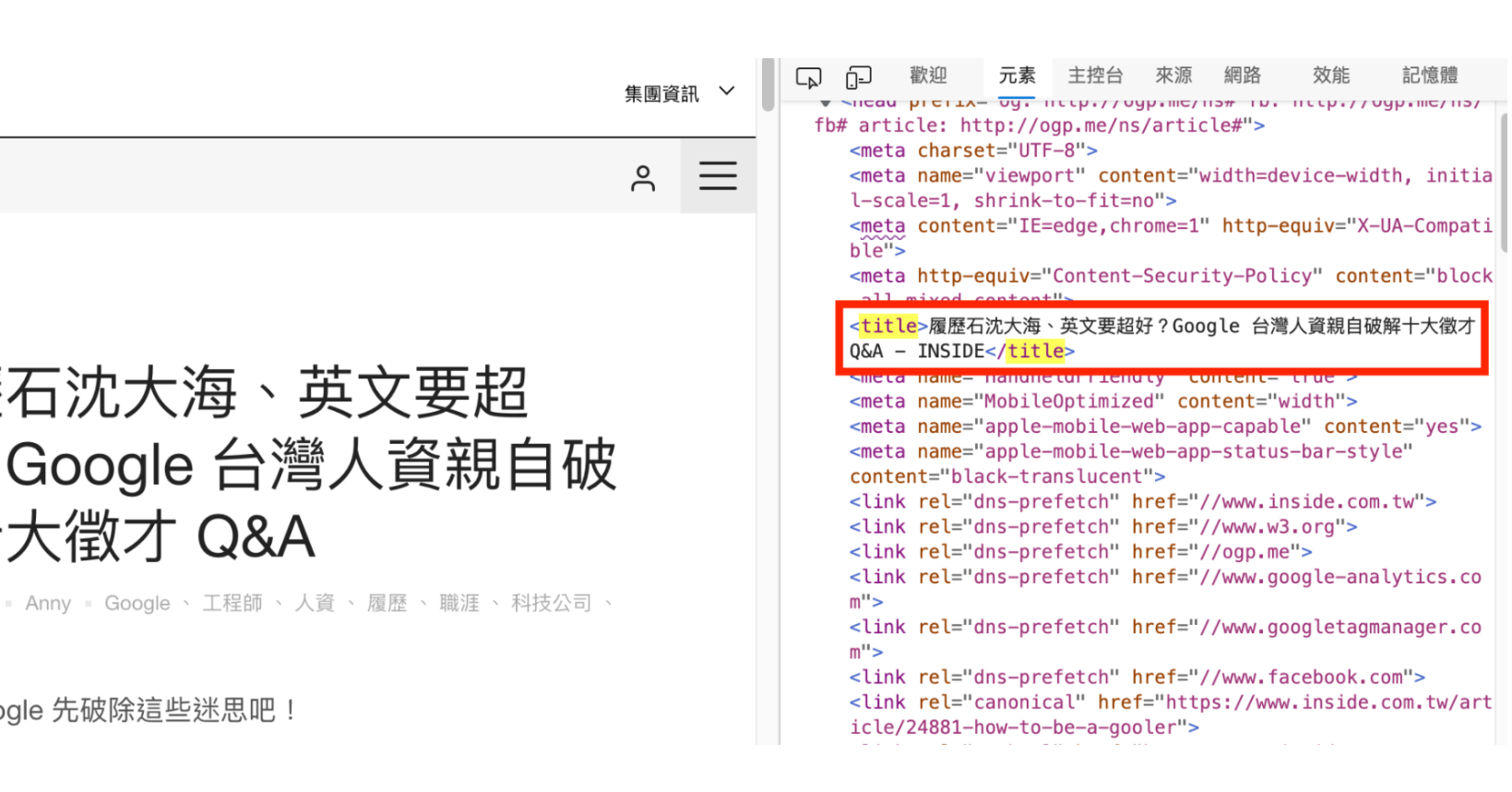Viewport: 1512px width, 792px height.
Task: Select the dns-prefetch link for ogp.me
Action: [1080, 552]
